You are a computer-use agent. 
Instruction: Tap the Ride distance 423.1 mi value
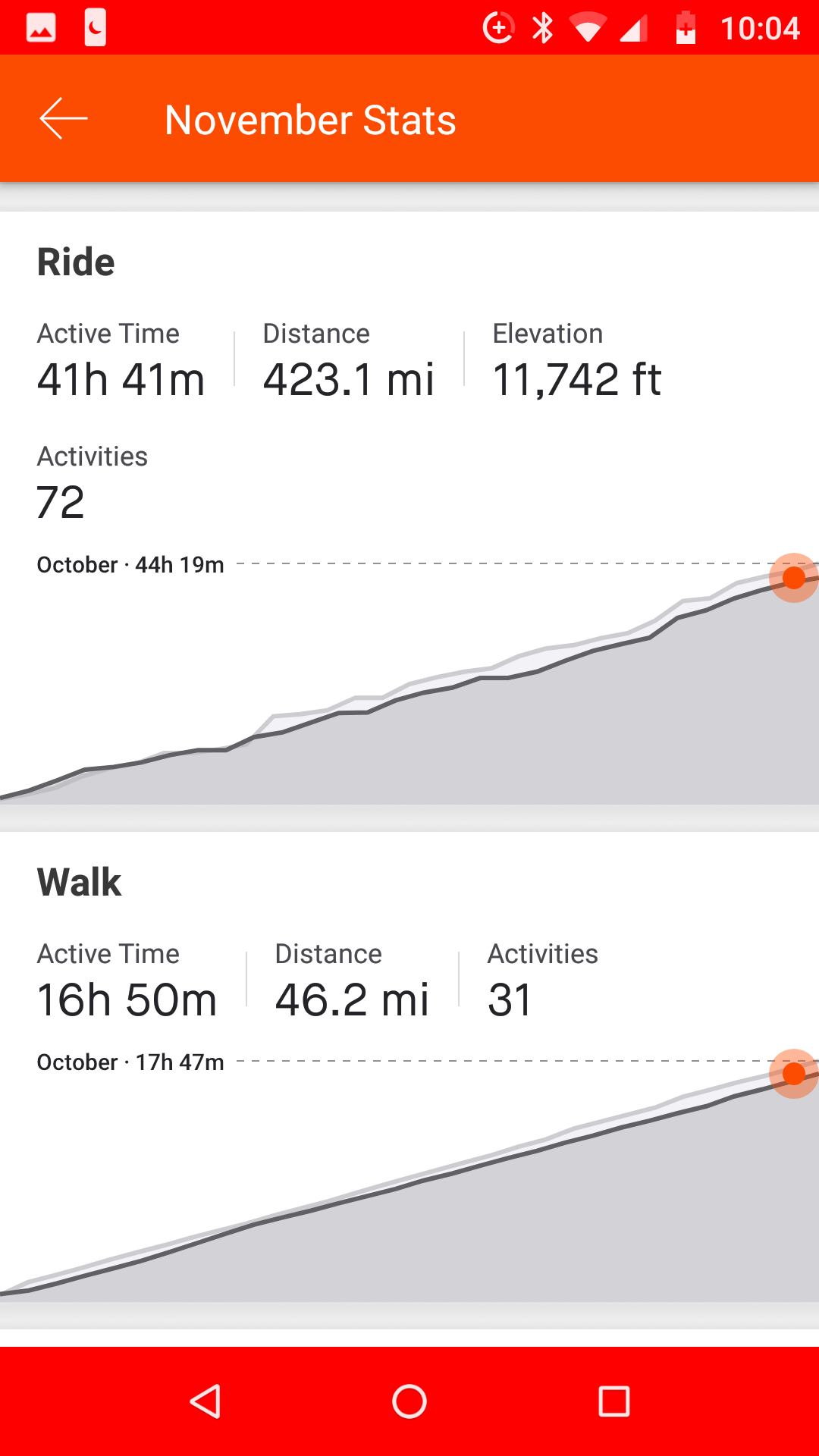pyautogui.click(x=348, y=379)
